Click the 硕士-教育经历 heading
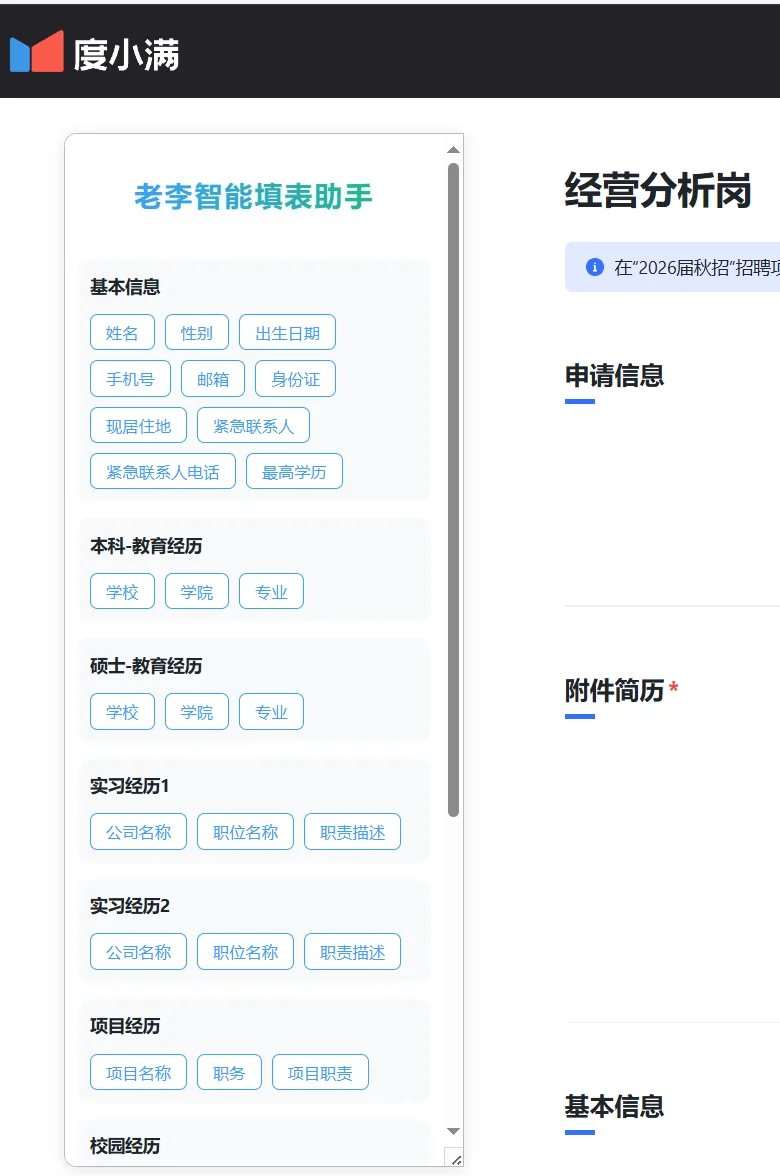This screenshot has width=780, height=1176. 146,666
